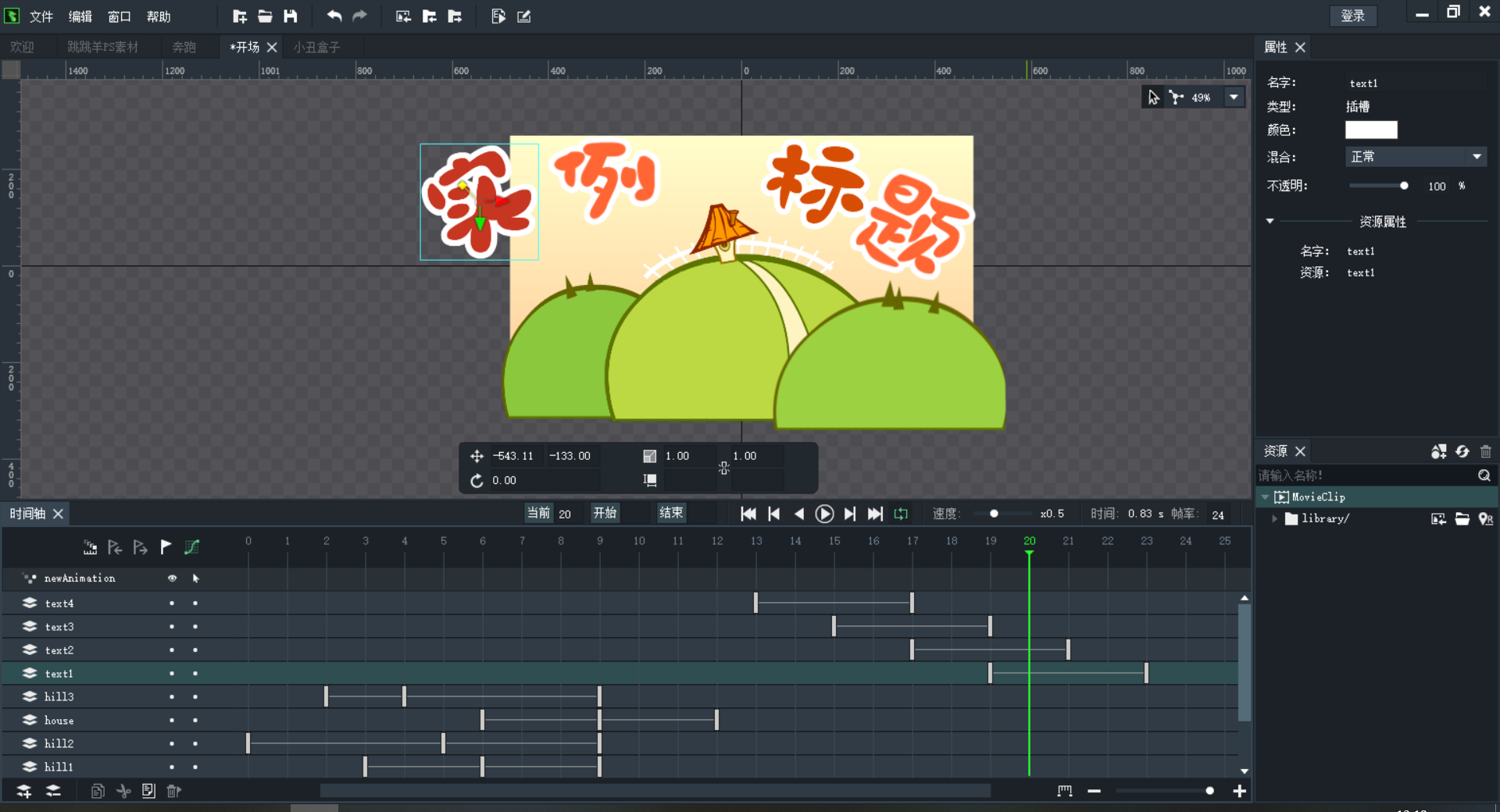Open the 帮助 menu
Screen dimensions: 1500x812
click(x=159, y=16)
